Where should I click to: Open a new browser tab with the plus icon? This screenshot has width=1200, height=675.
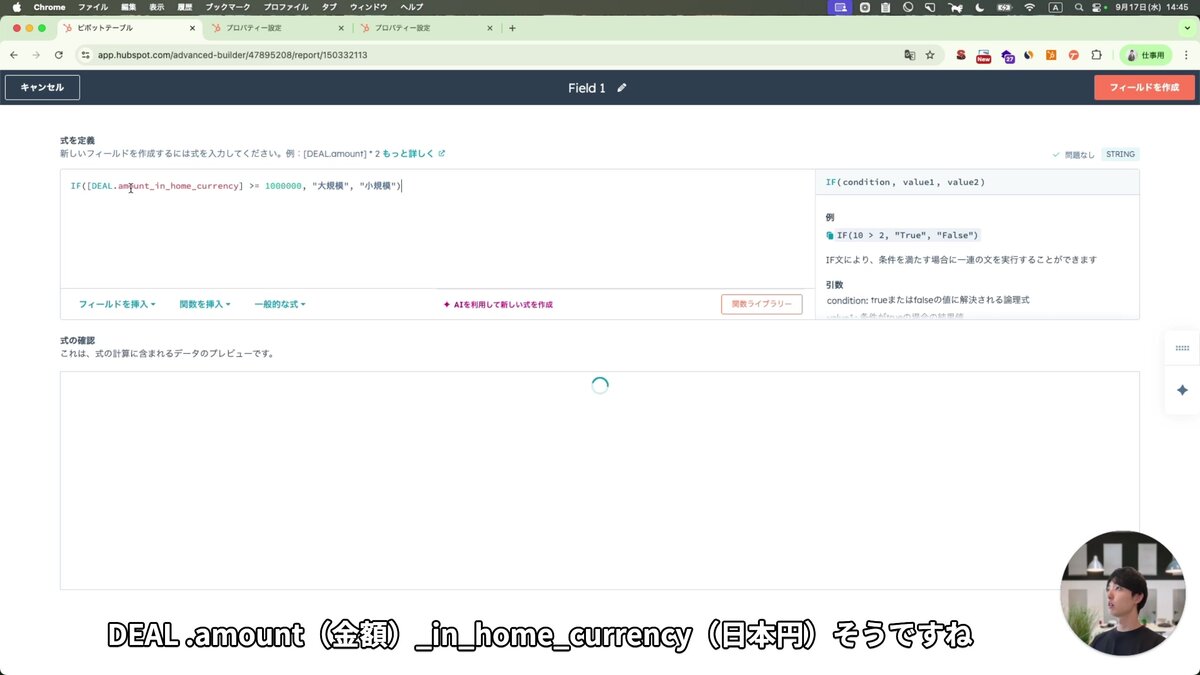[x=513, y=29]
